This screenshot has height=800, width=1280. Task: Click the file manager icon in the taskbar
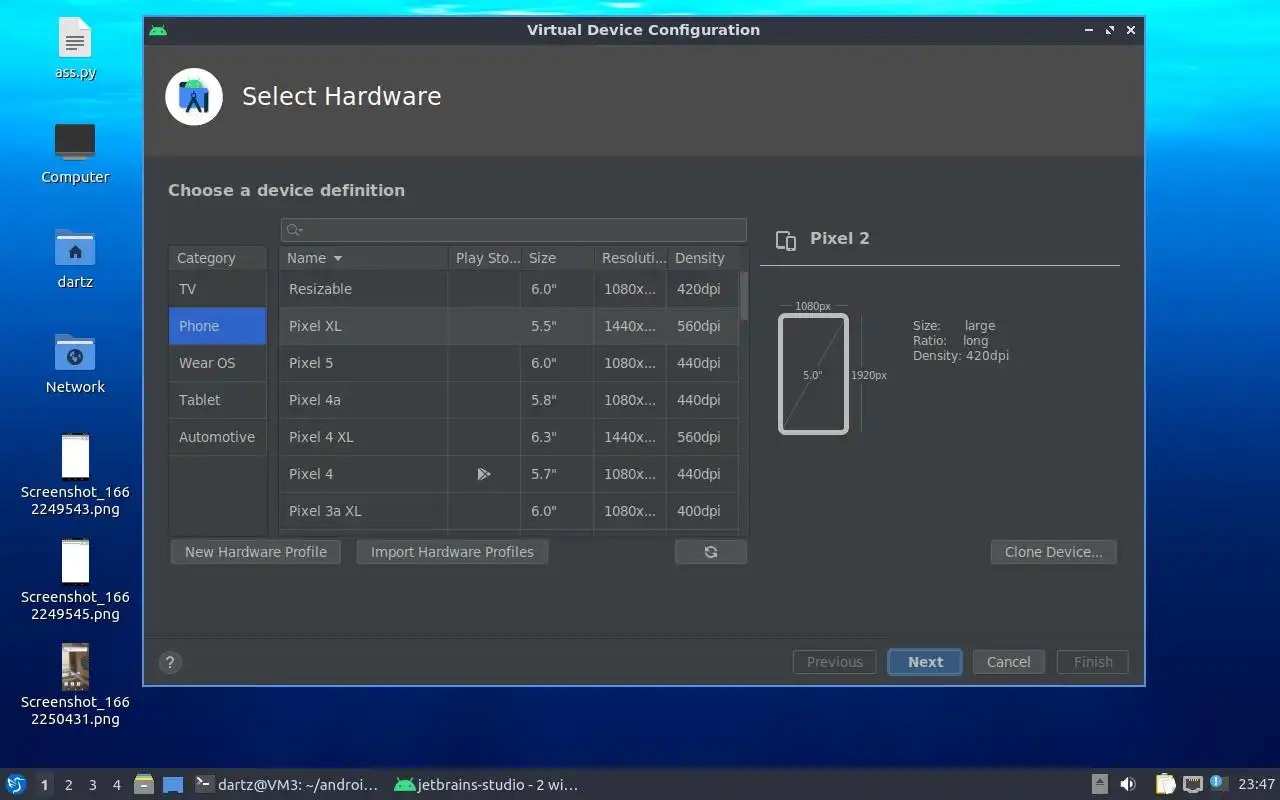pyautogui.click(x=144, y=784)
